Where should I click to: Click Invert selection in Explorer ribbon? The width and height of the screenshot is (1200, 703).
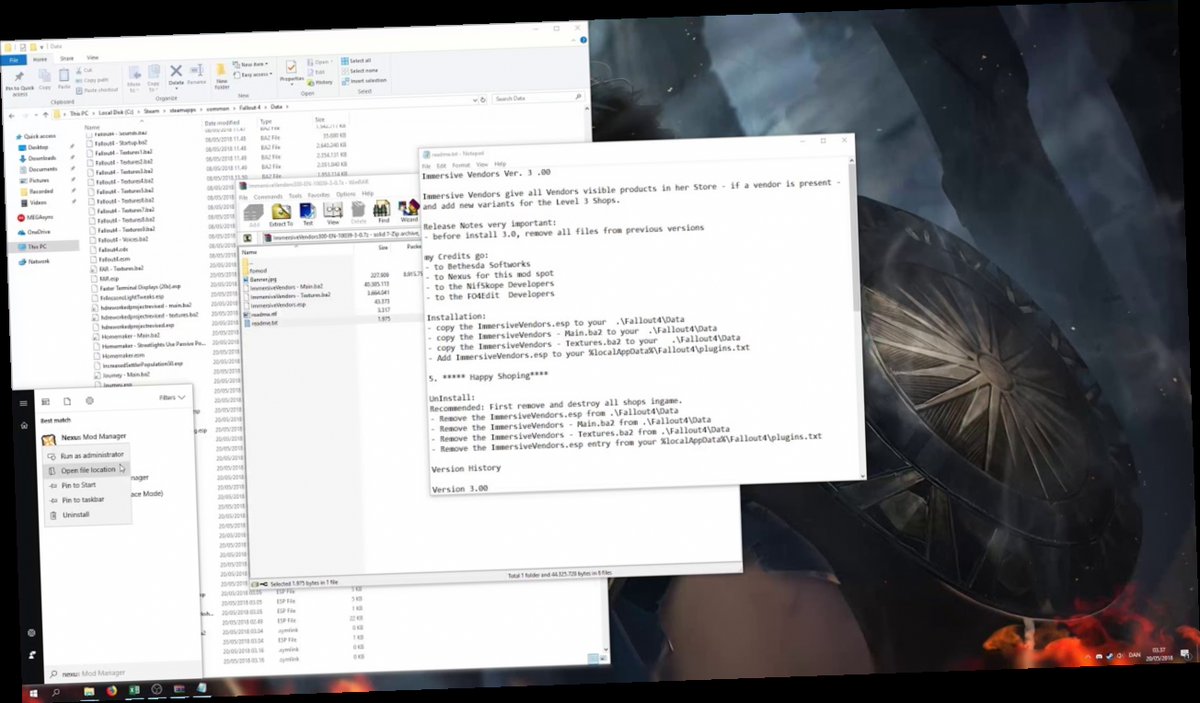pos(365,81)
